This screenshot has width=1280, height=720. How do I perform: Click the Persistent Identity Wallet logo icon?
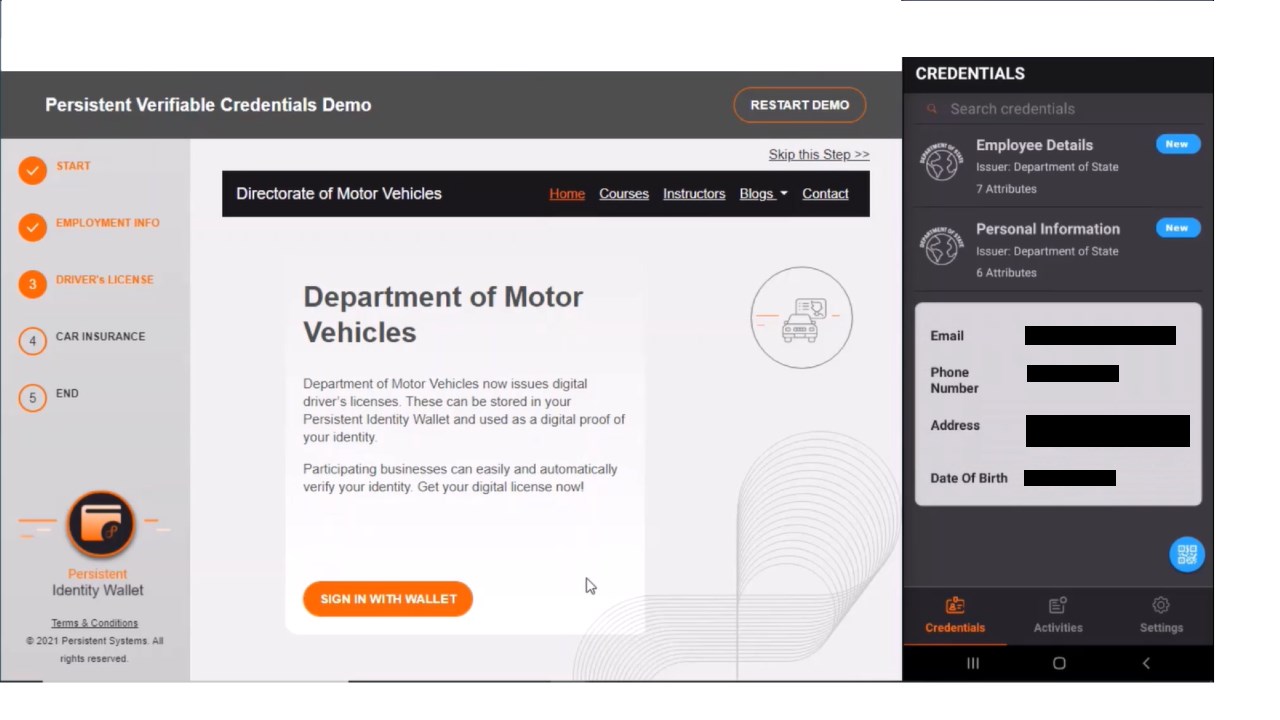point(100,524)
